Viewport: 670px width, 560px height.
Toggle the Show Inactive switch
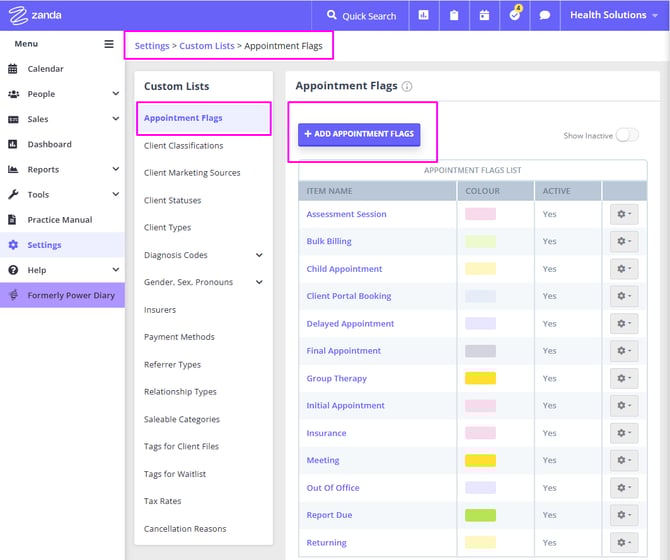[x=626, y=135]
